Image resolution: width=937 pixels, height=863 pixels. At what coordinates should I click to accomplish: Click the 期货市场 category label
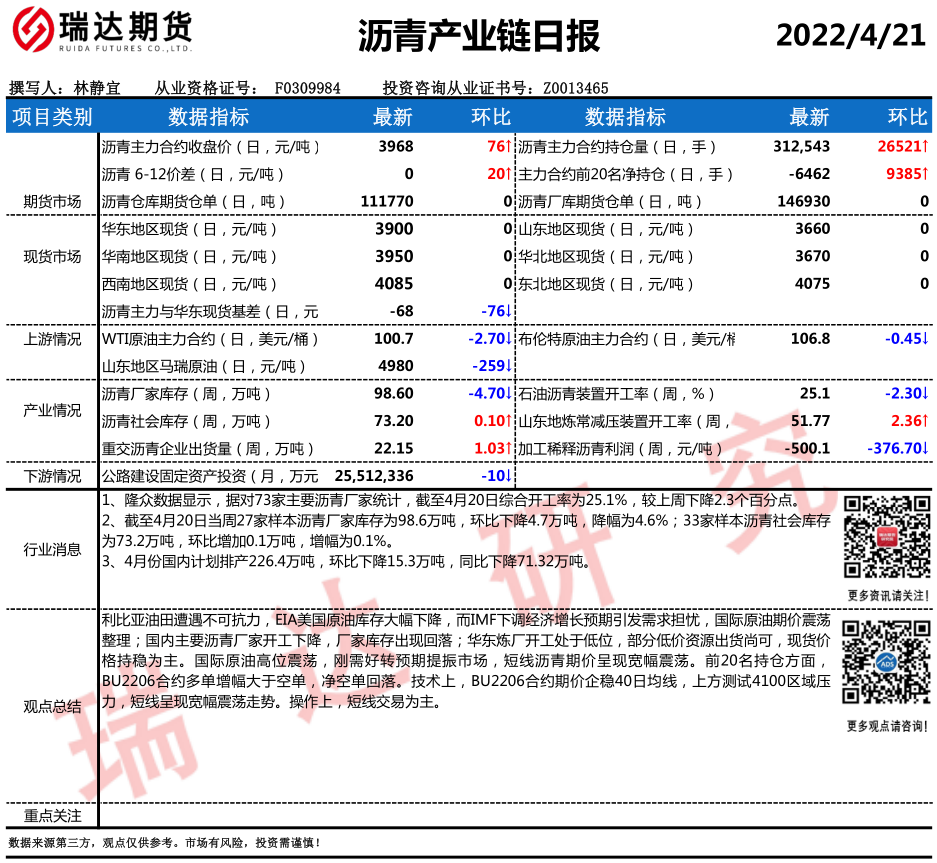(x=52, y=201)
